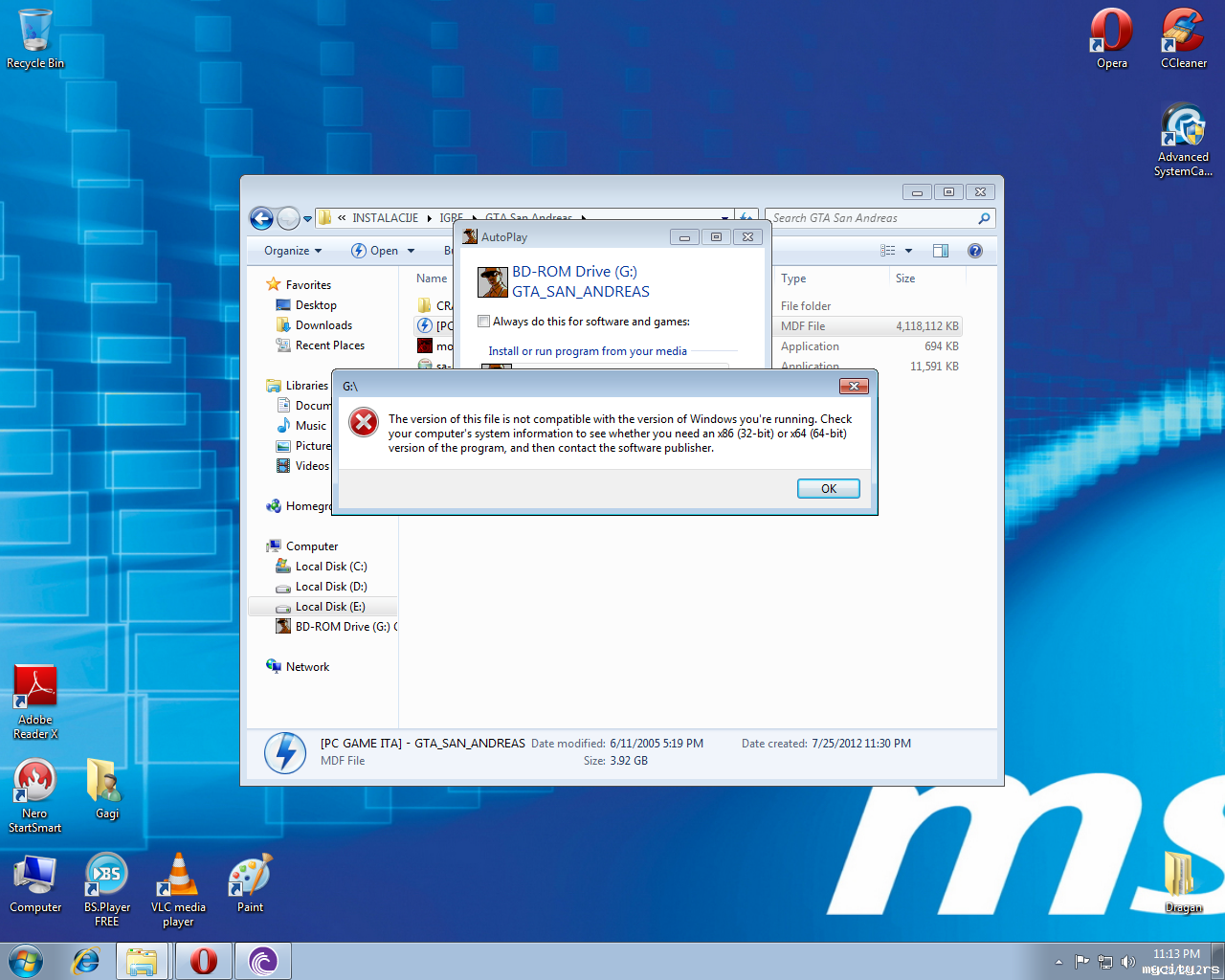This screenshot has height=980, width=1225.
Task: Enable 'Always do this for software and games'
Action: point(483,322)
